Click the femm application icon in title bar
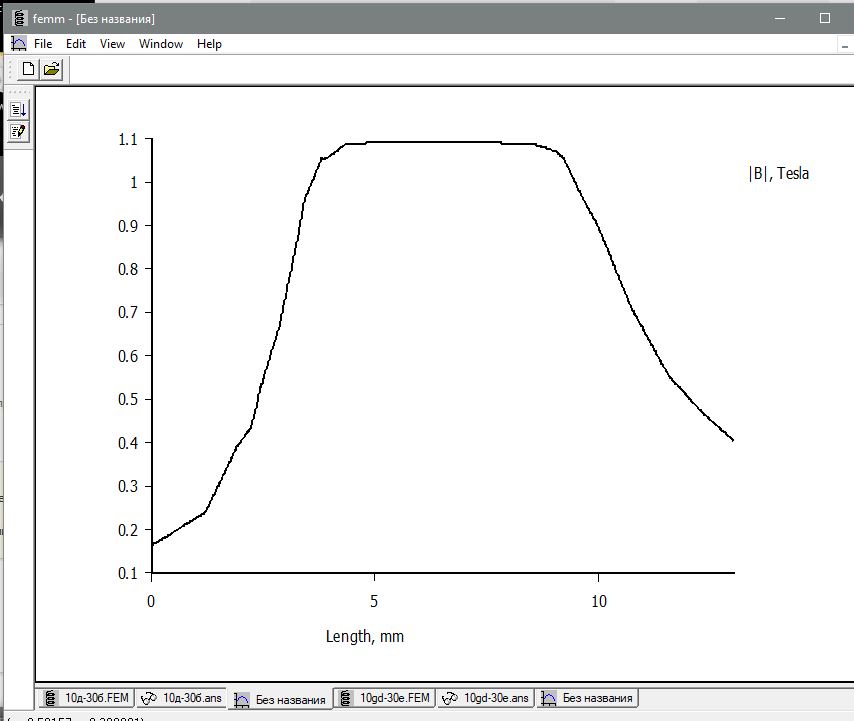The width and height of the screenshot is (854, 721). pyautogui.click(x=19, y=19)
